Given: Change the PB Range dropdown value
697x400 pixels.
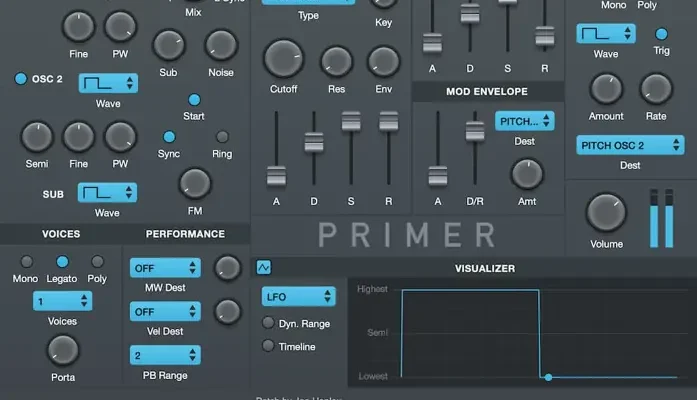Looking at the screenshot, I should coord(165,355).
